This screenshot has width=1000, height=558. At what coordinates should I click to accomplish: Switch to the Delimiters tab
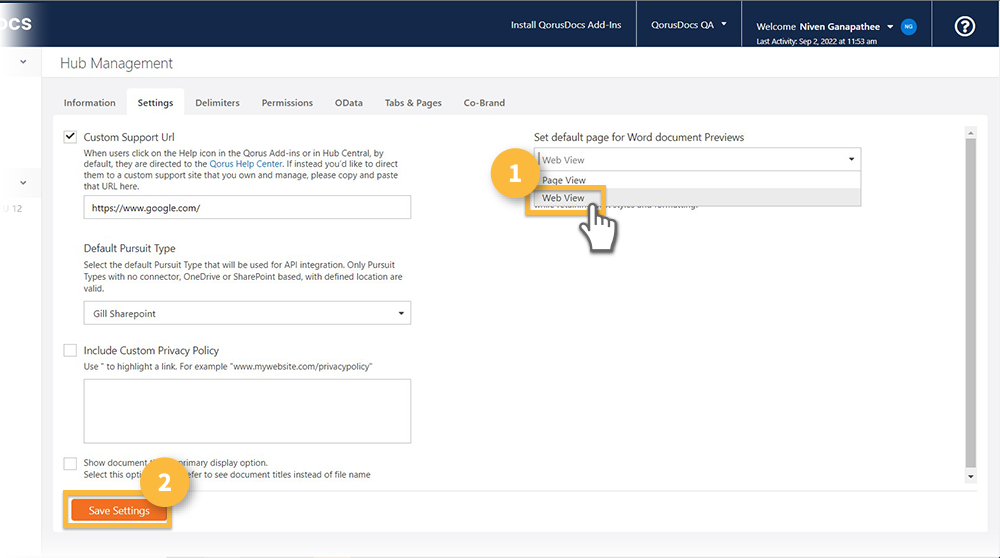[217, 103]
